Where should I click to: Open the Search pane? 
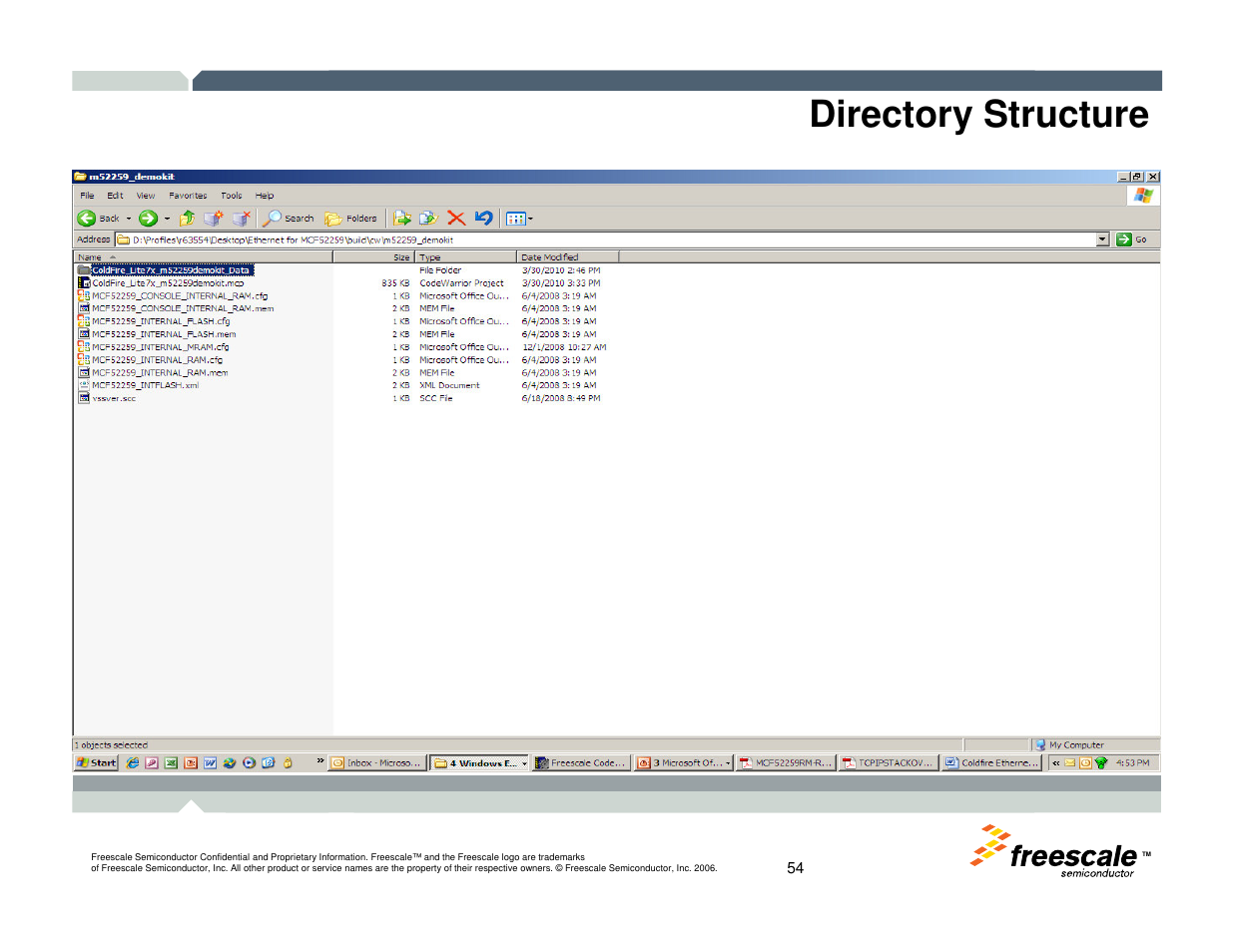point(289,219)
